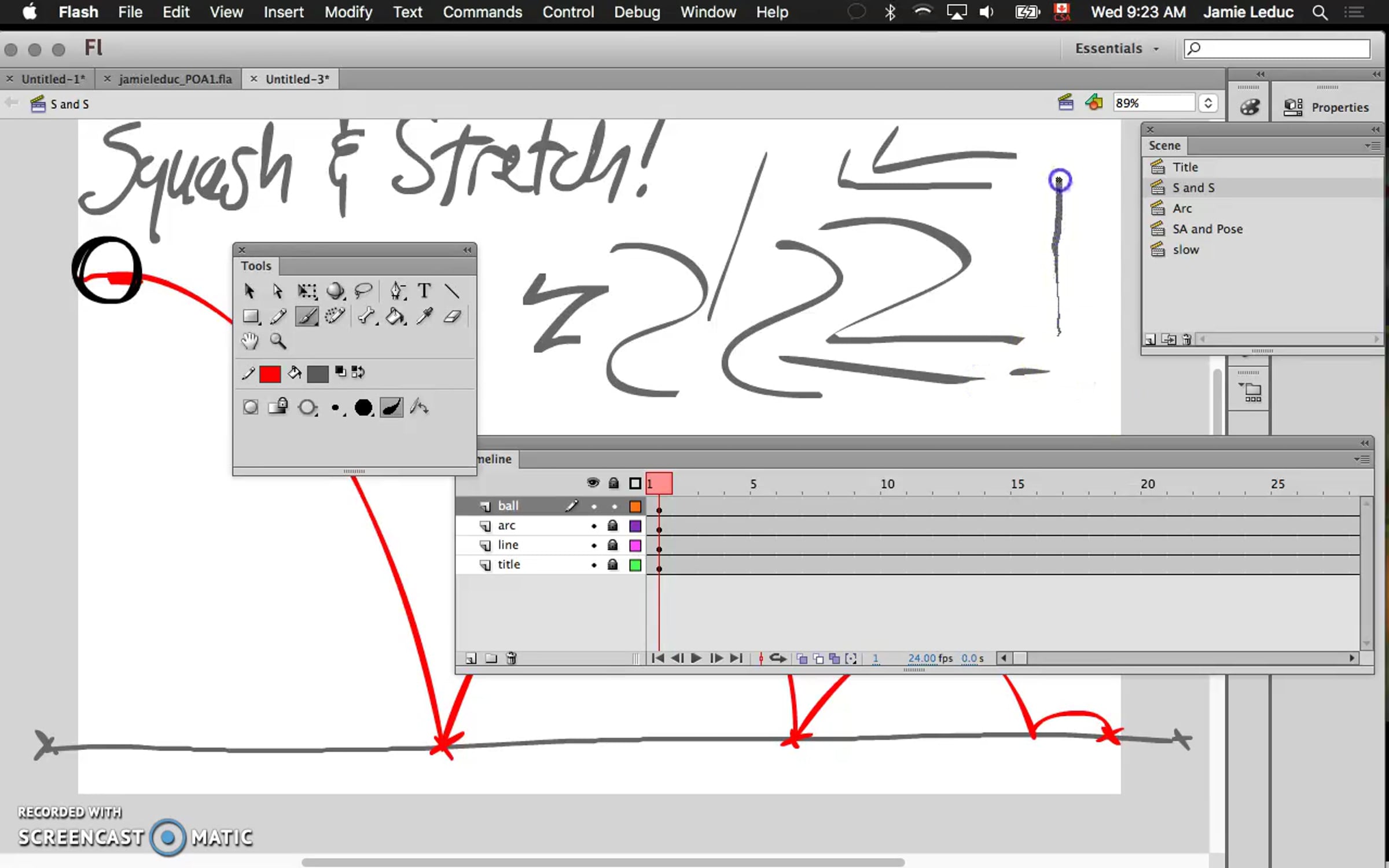This screenshot has width=1389, height=868.
Task: Pick the Paint Bucket tool
Action: [395, 317]
